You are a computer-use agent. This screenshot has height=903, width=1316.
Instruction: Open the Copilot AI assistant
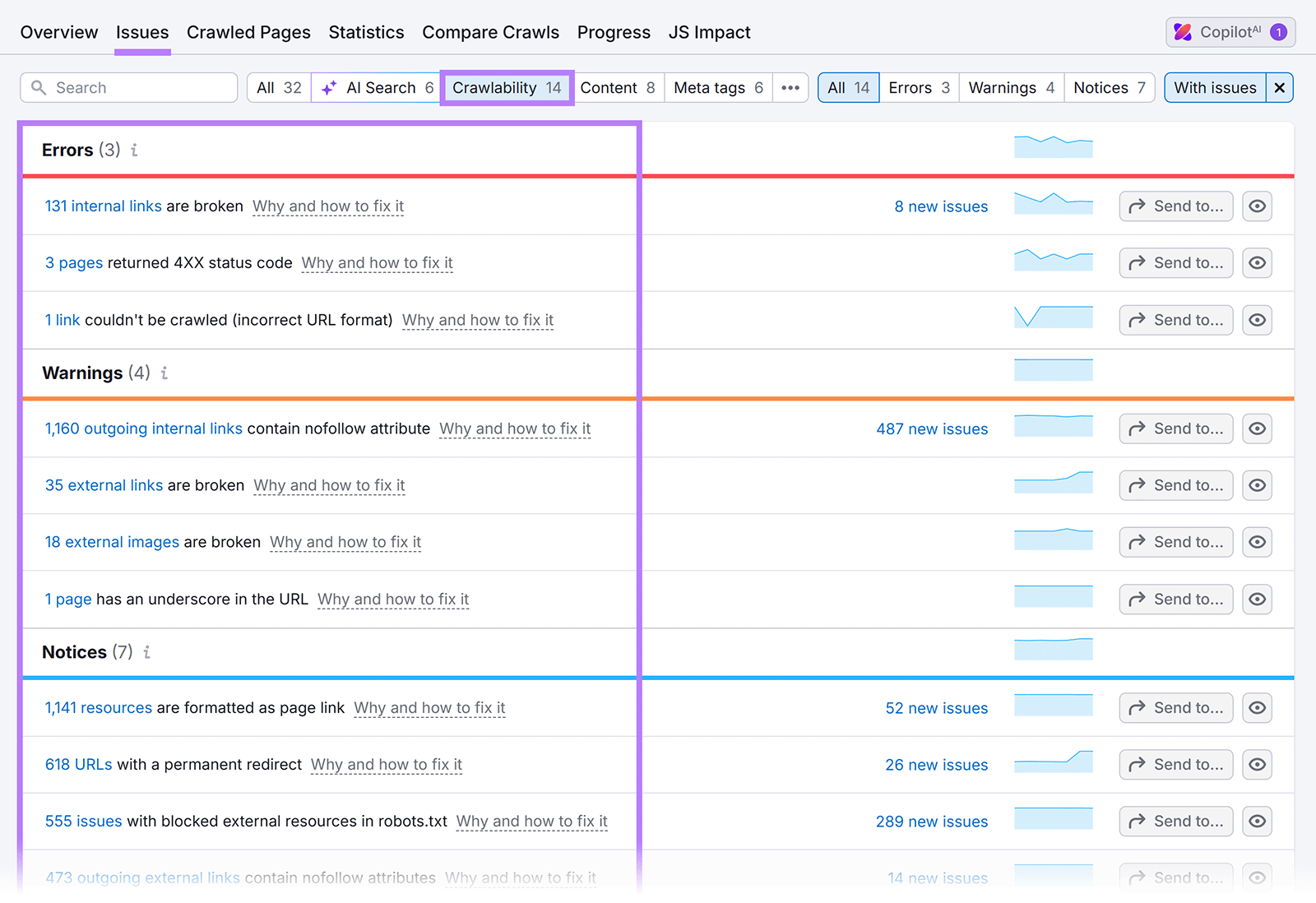pyautogui.click(x=1229, y=32)
